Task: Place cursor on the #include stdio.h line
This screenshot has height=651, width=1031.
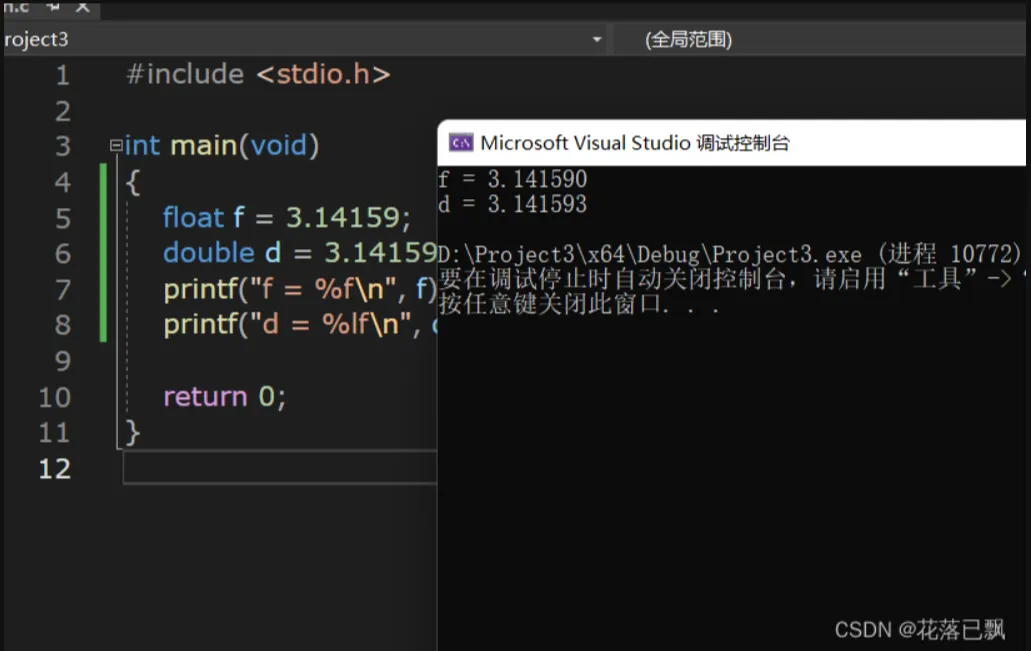Action: click(258, 75)
